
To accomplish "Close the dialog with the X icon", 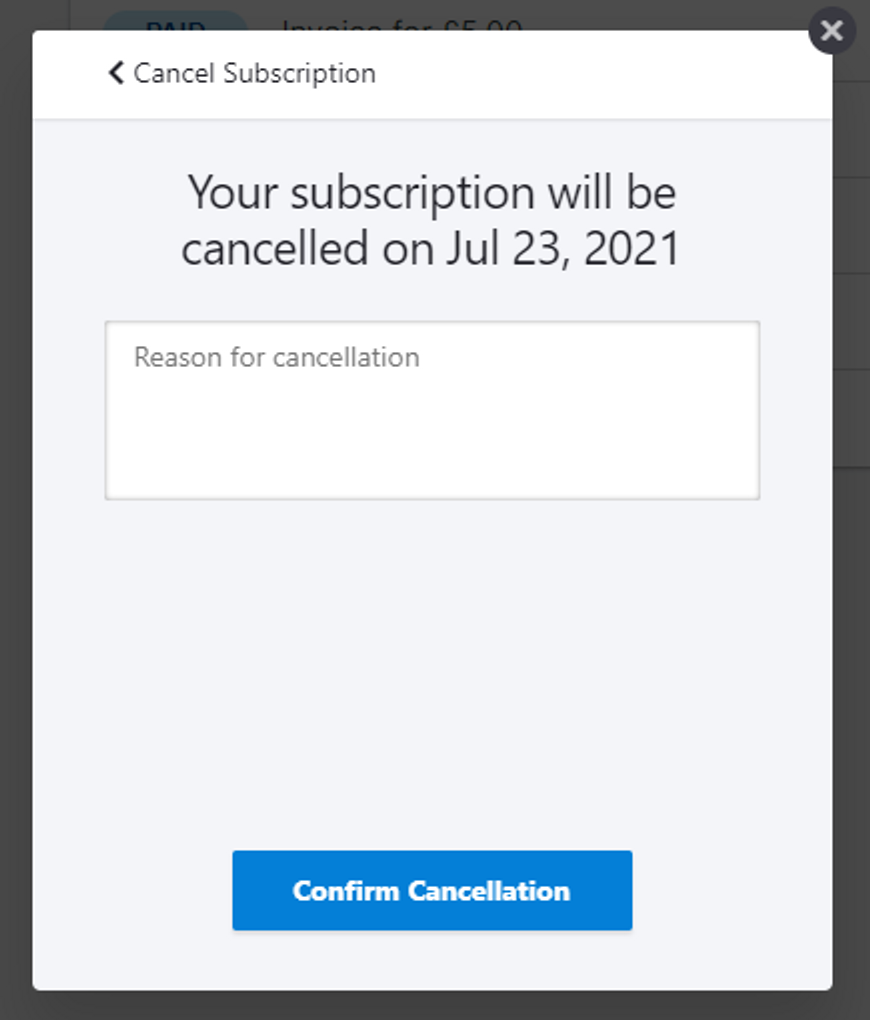I will 832,31.
